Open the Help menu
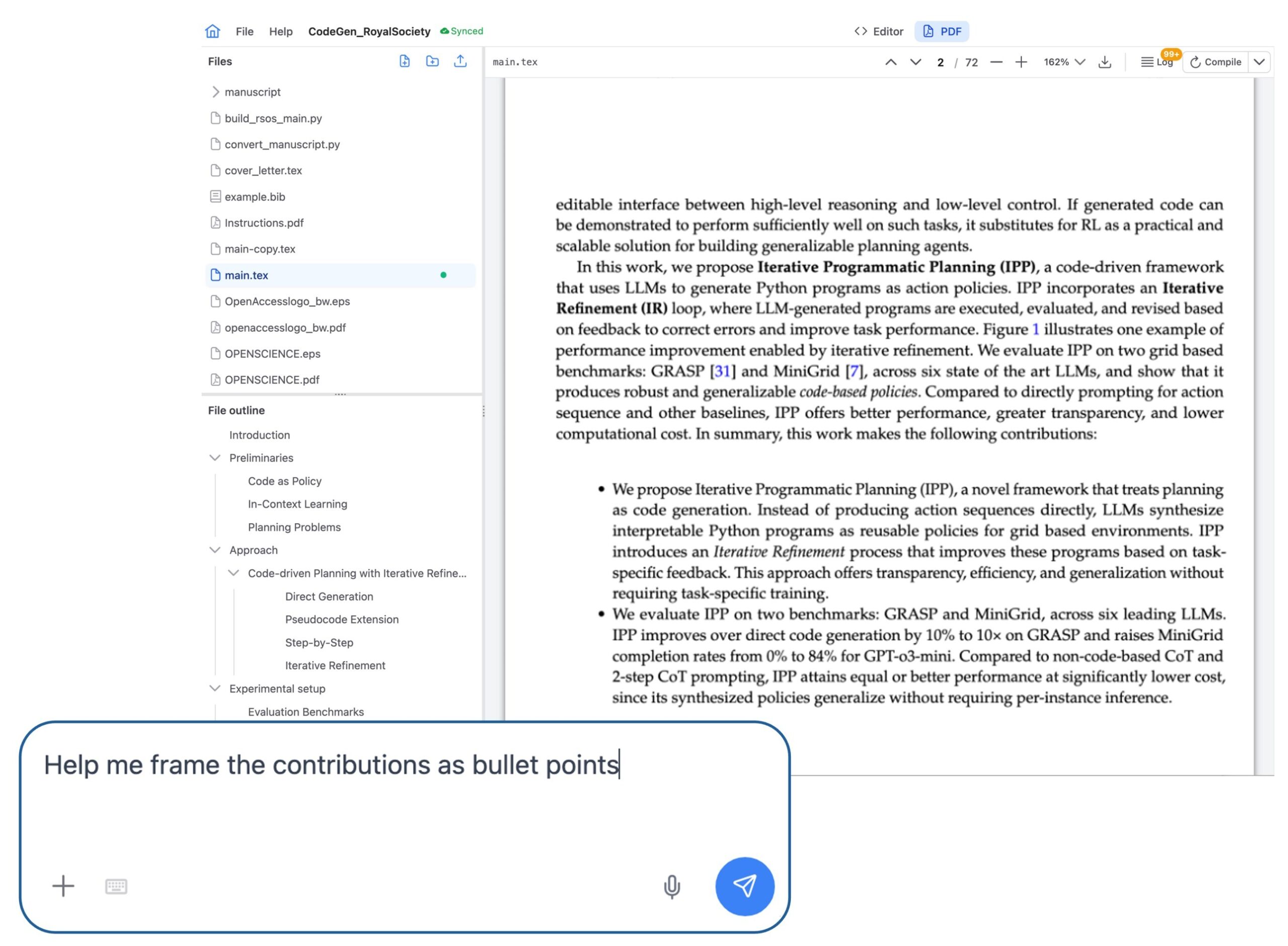Viewport: 1288px width, 946px height. tap(281, 32)
